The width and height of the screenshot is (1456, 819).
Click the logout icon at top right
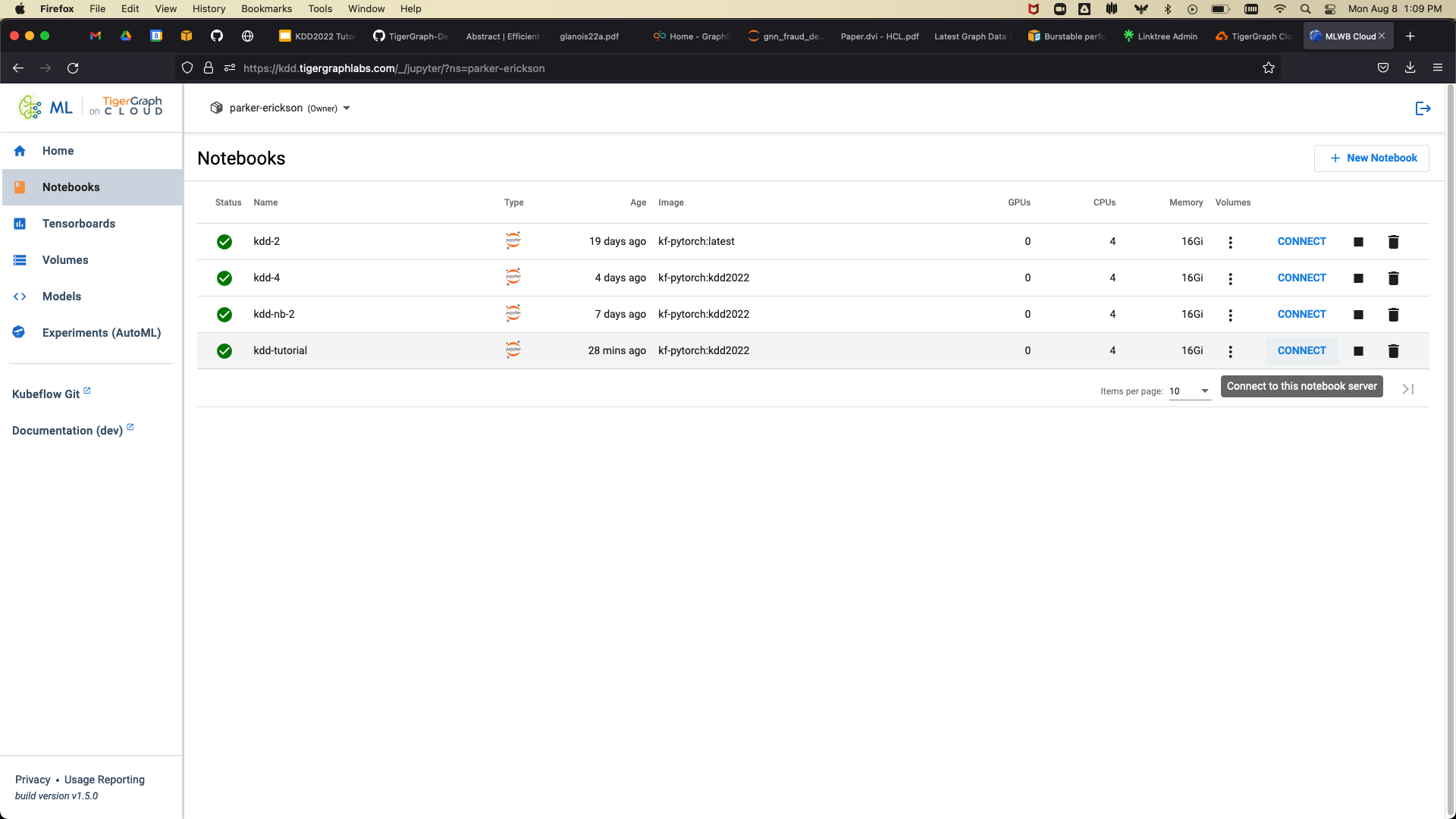[x=1423, y=108]
